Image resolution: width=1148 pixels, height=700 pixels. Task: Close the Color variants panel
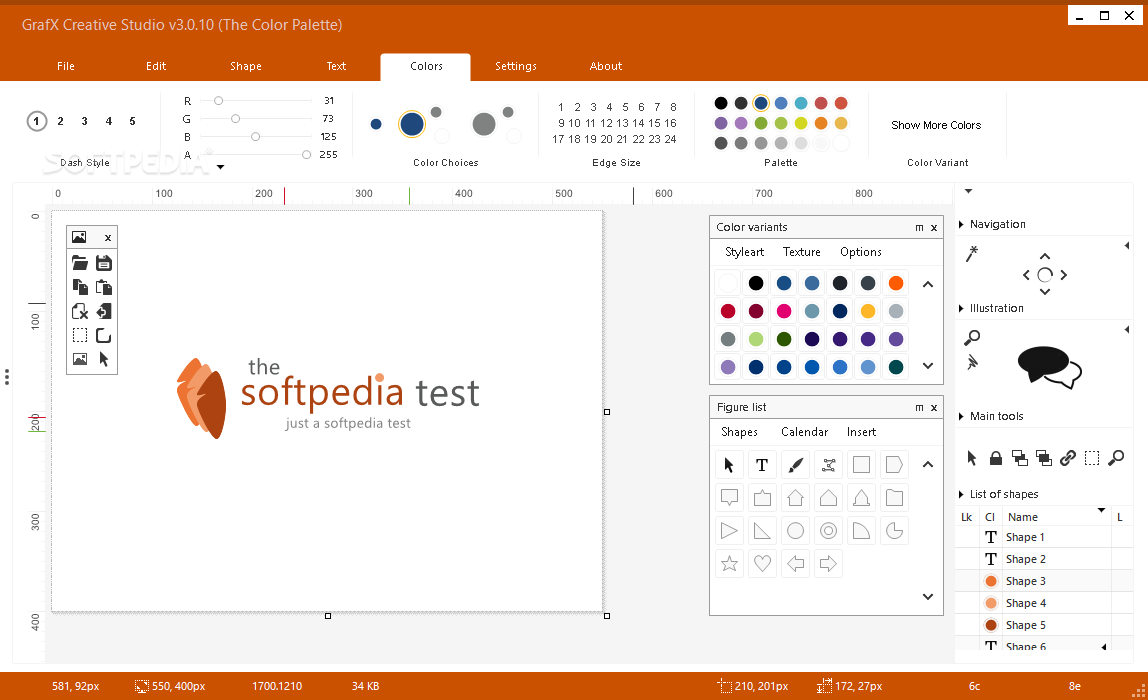coord(934,228)
